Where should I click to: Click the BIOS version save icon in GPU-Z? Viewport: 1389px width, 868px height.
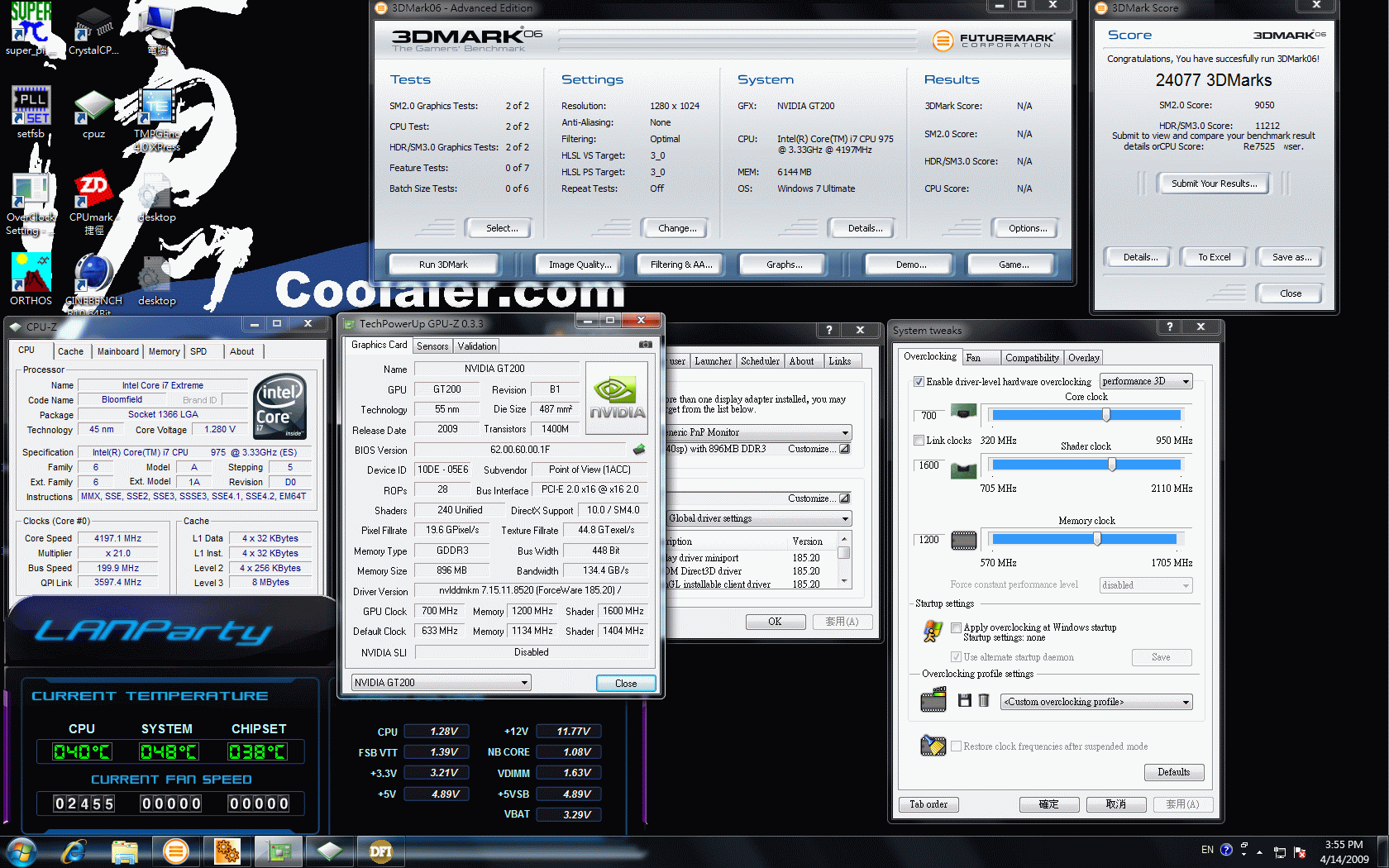pos(639,450)
